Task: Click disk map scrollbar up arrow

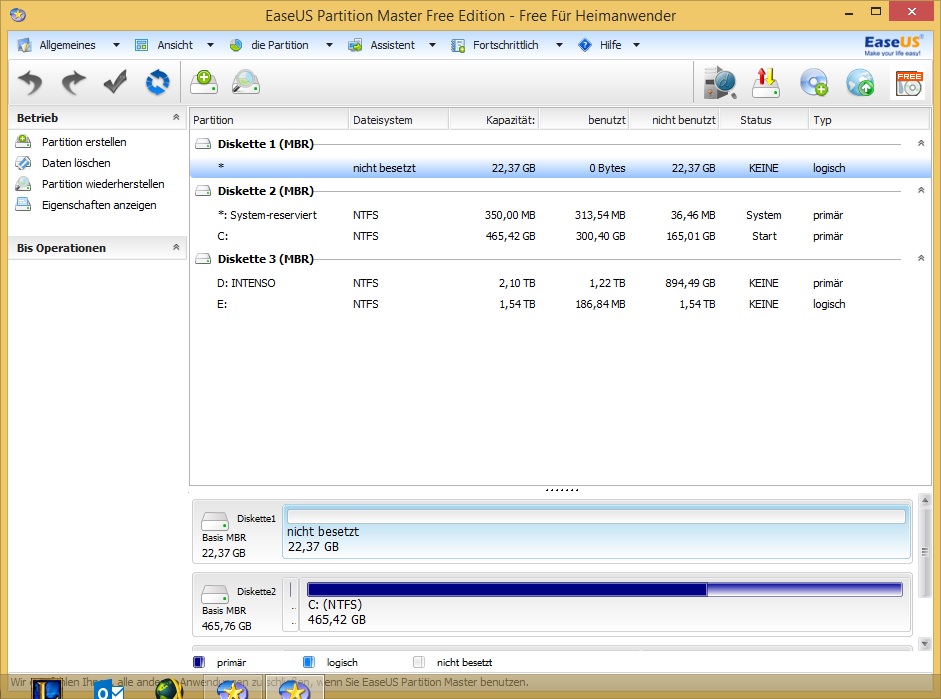Action: click(x=925, y=500)
